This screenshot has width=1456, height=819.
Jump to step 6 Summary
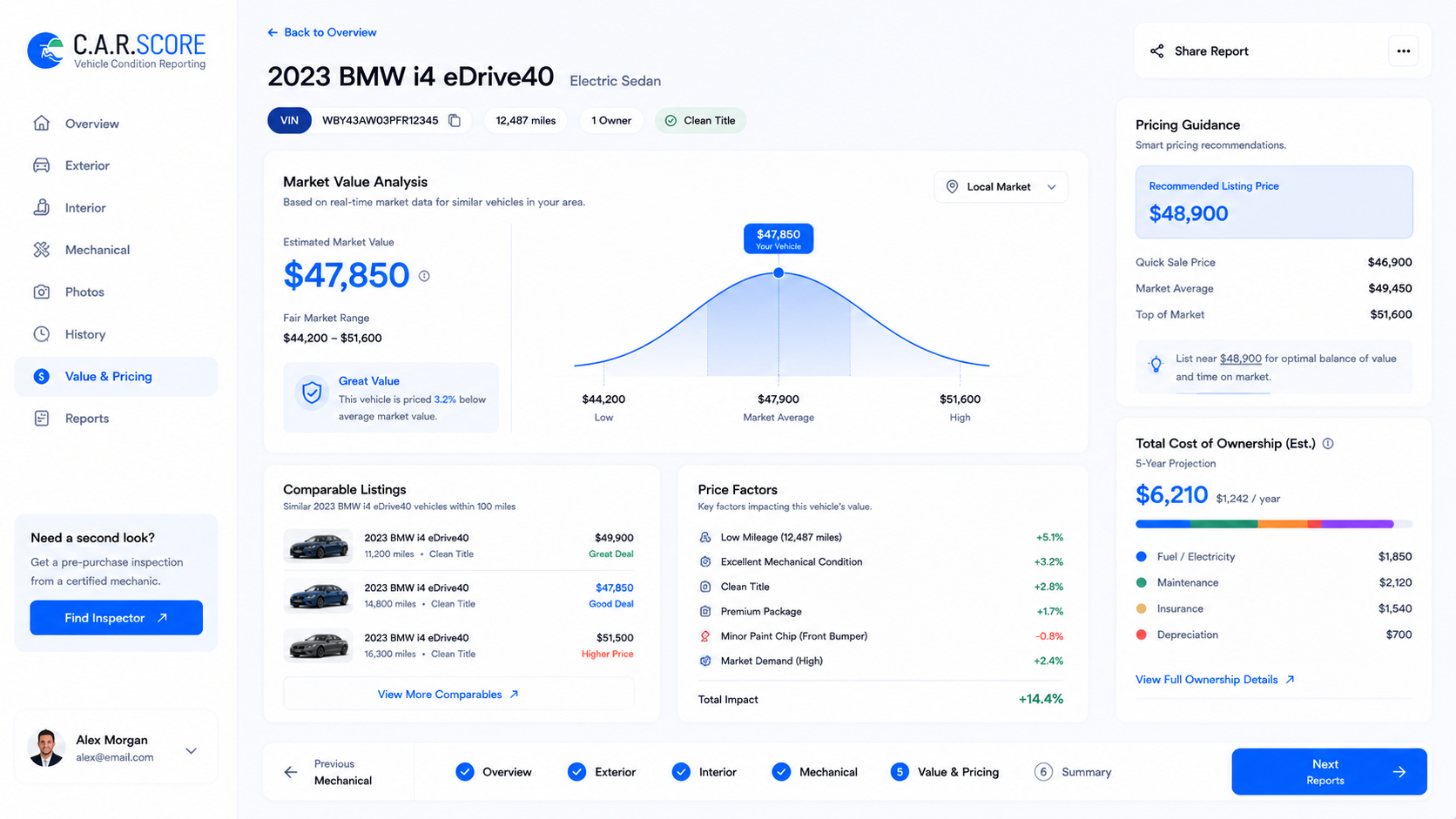click(x=1073, y=772)
